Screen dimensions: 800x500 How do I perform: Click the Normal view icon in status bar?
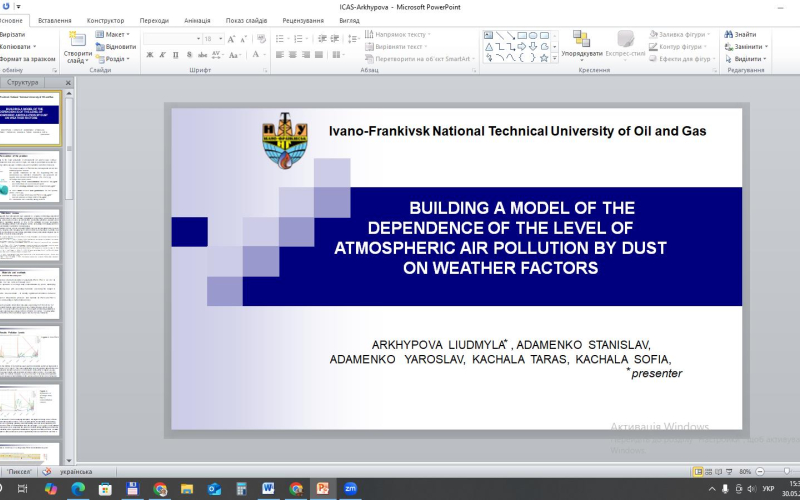click(697, 471)
